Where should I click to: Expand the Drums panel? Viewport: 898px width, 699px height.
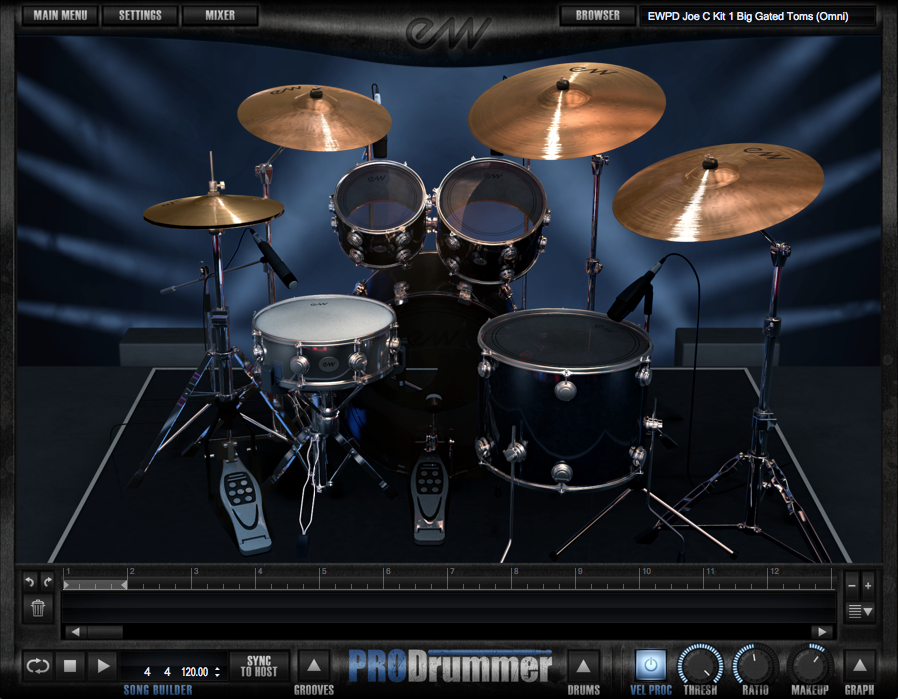(x=583, y=665)
